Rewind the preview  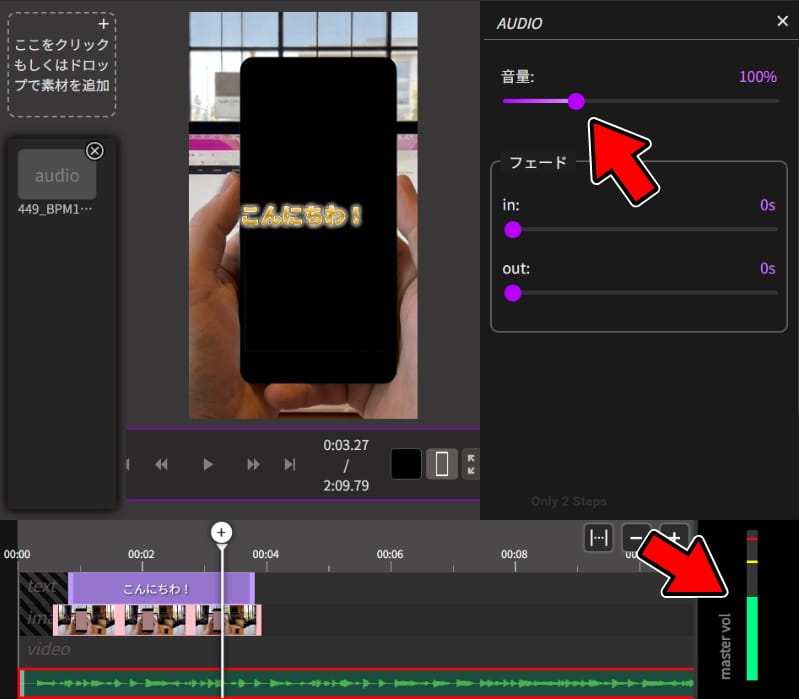[162, 465]
